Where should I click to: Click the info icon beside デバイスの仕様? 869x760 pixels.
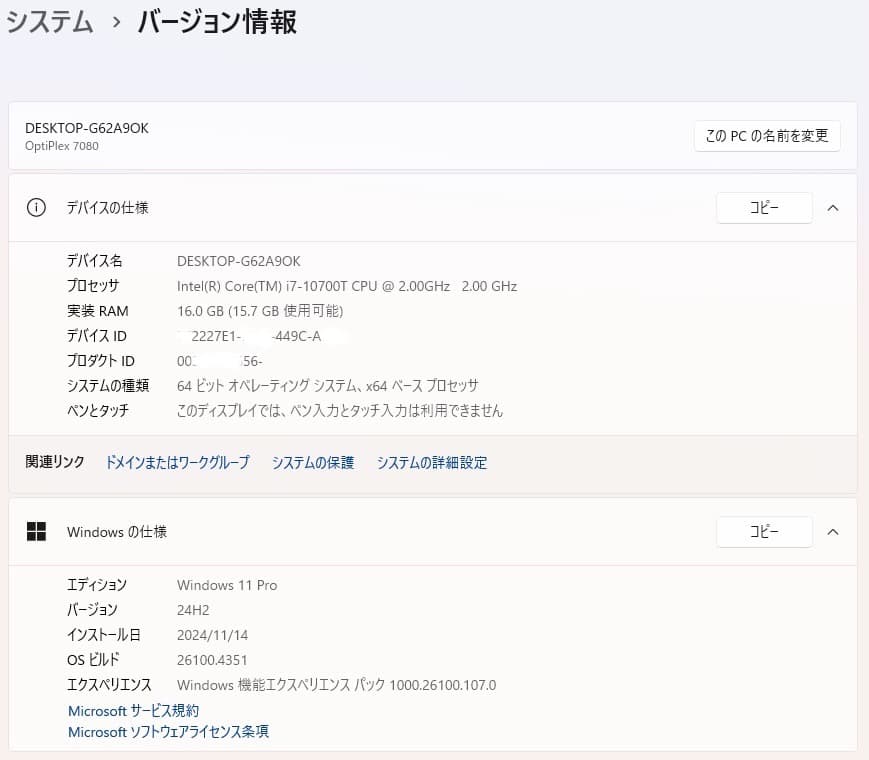[36, 207]
